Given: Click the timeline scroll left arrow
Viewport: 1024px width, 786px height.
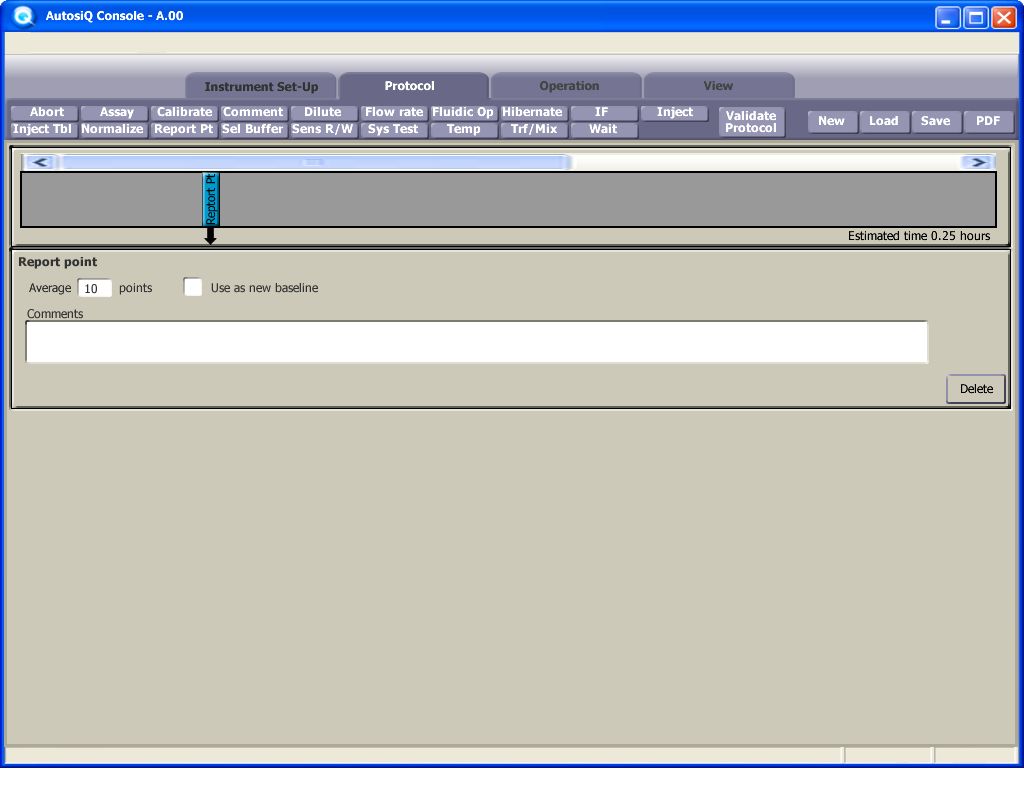Looking at the screenshot, I should [40, 162].
